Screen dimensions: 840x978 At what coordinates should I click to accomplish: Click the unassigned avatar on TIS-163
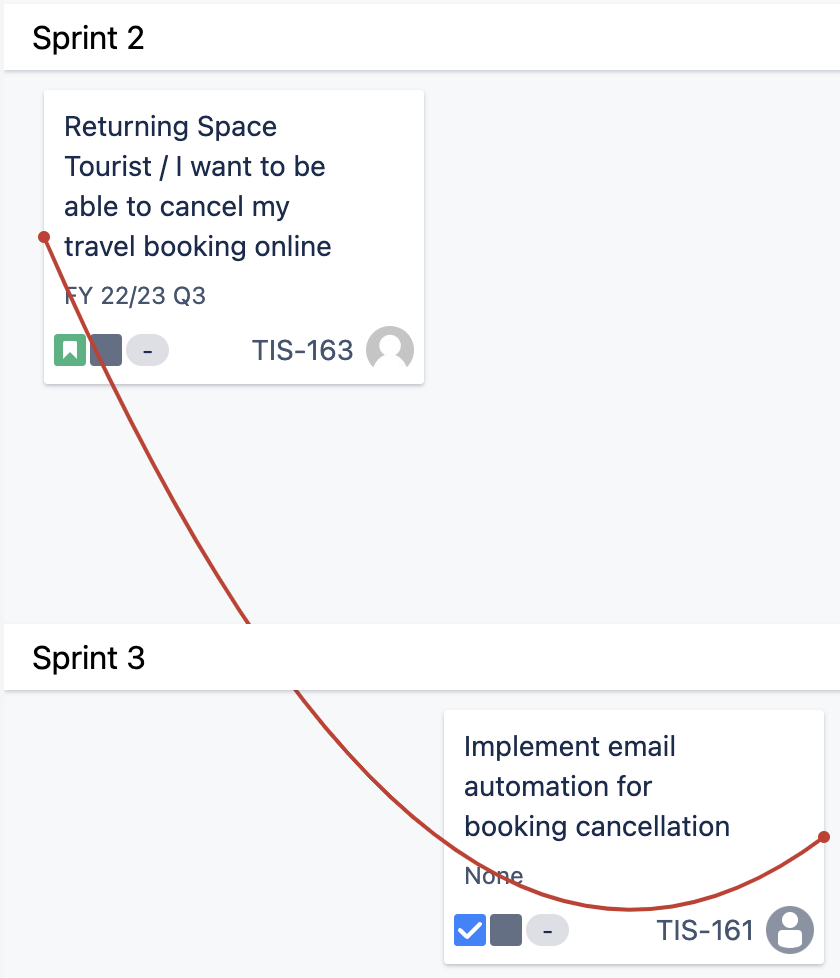[390, 350]
